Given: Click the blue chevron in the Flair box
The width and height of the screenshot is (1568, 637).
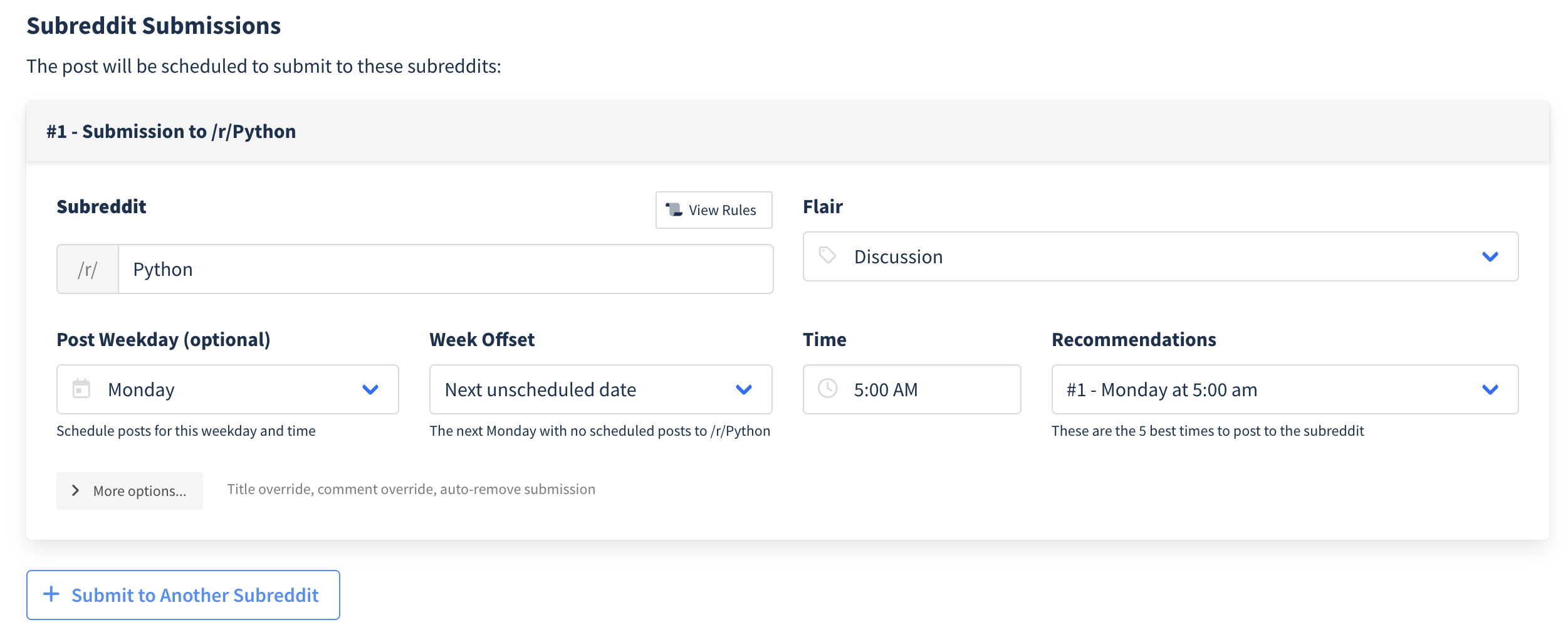Looking at the screenshot, I should 1490,256.
